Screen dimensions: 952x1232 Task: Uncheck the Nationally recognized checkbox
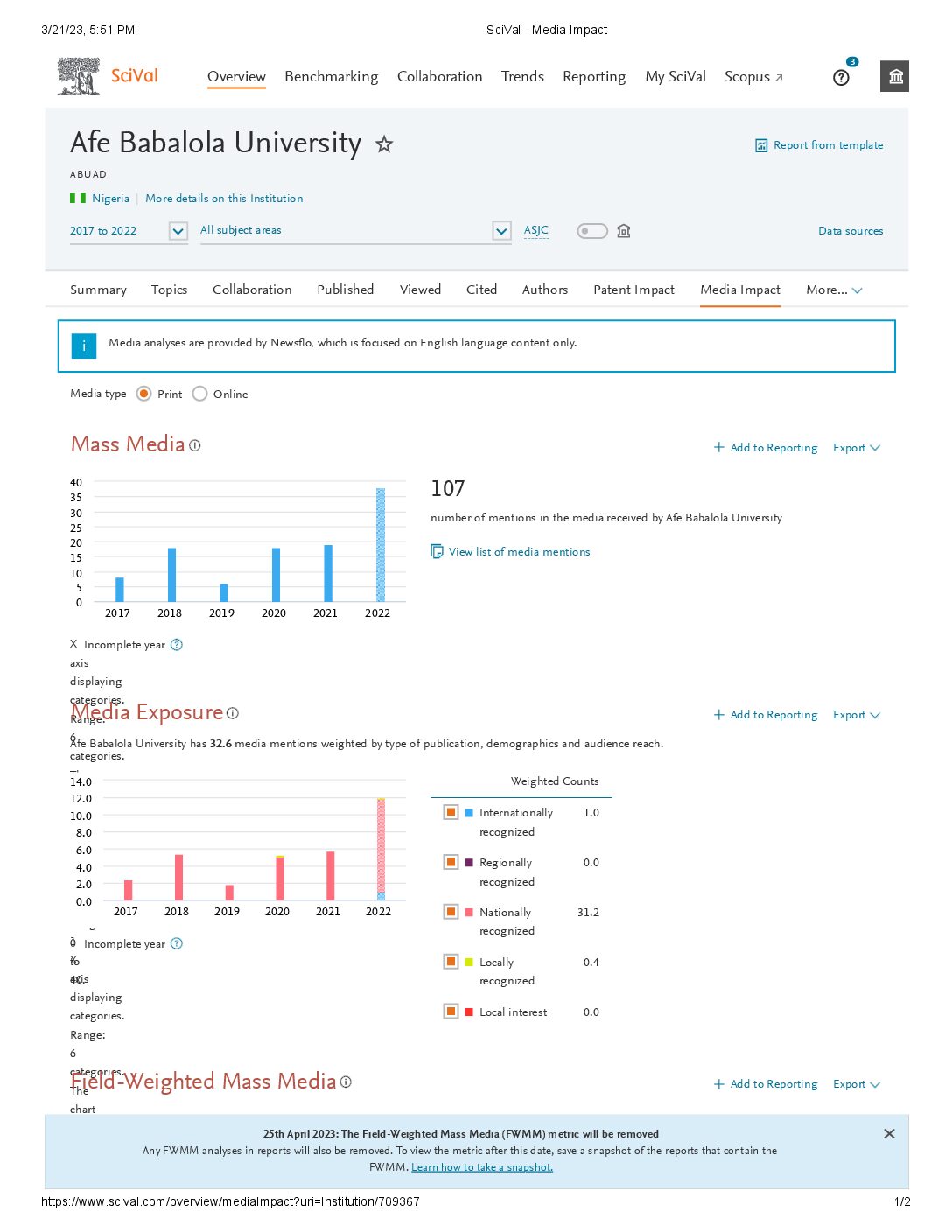click(451, 912)
